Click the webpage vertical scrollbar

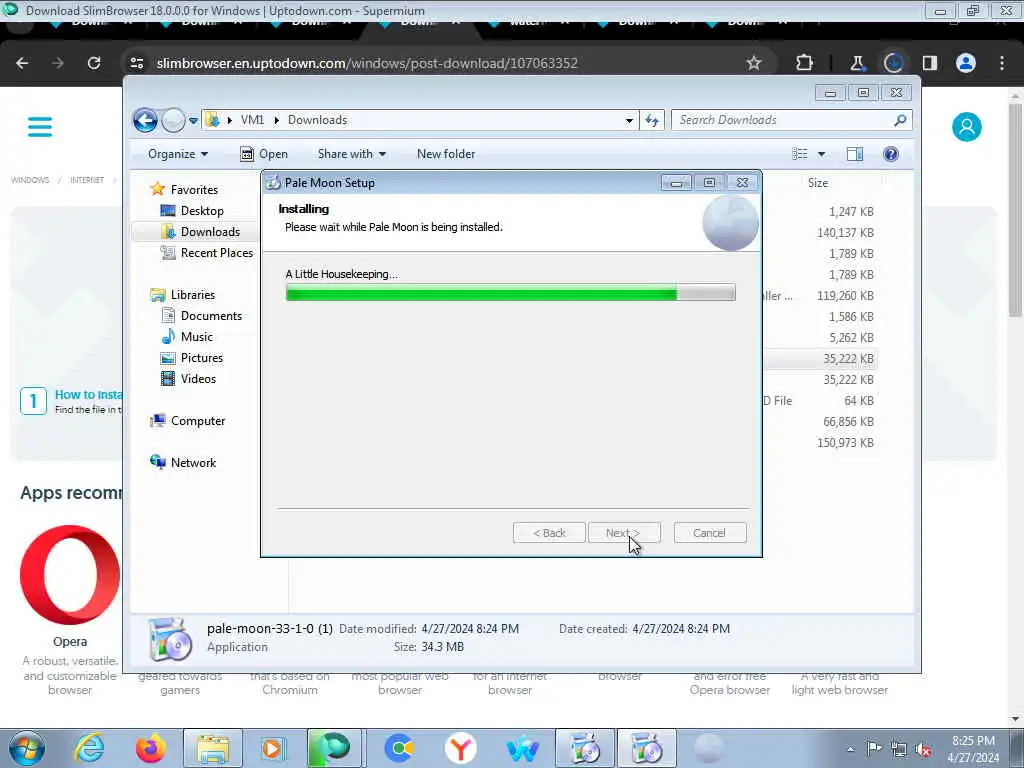(x=1015, y=209)
